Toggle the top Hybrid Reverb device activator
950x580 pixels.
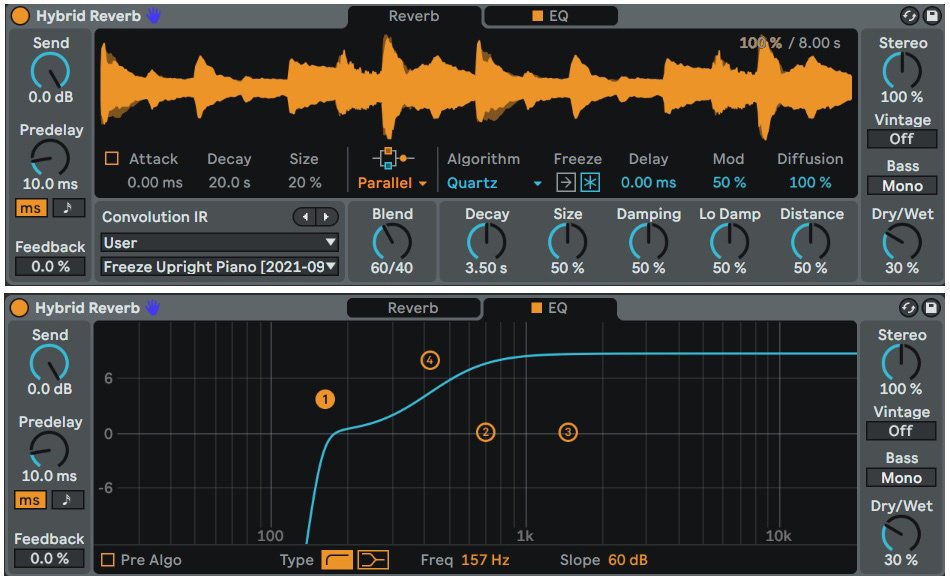pos(20,16)
